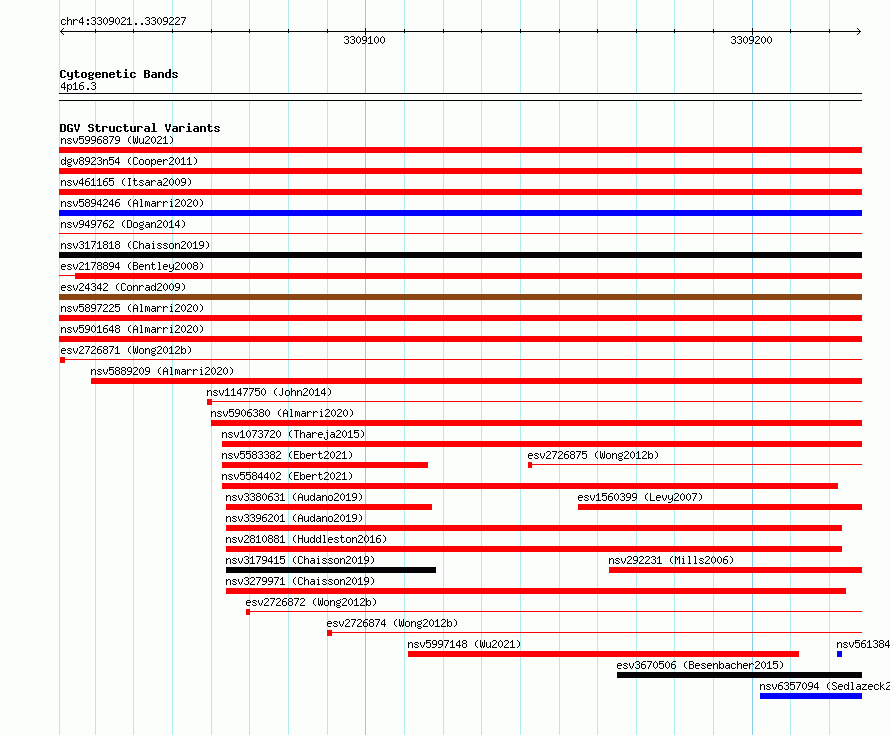Click nsv3179415 (Chaisson2019) label

coord(300,560)
